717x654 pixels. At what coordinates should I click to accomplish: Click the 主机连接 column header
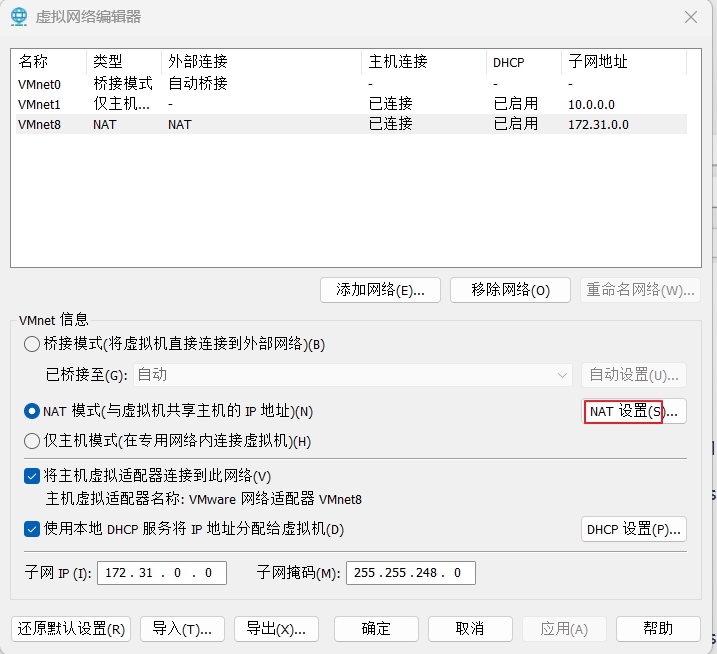click(x=424, y=61)
